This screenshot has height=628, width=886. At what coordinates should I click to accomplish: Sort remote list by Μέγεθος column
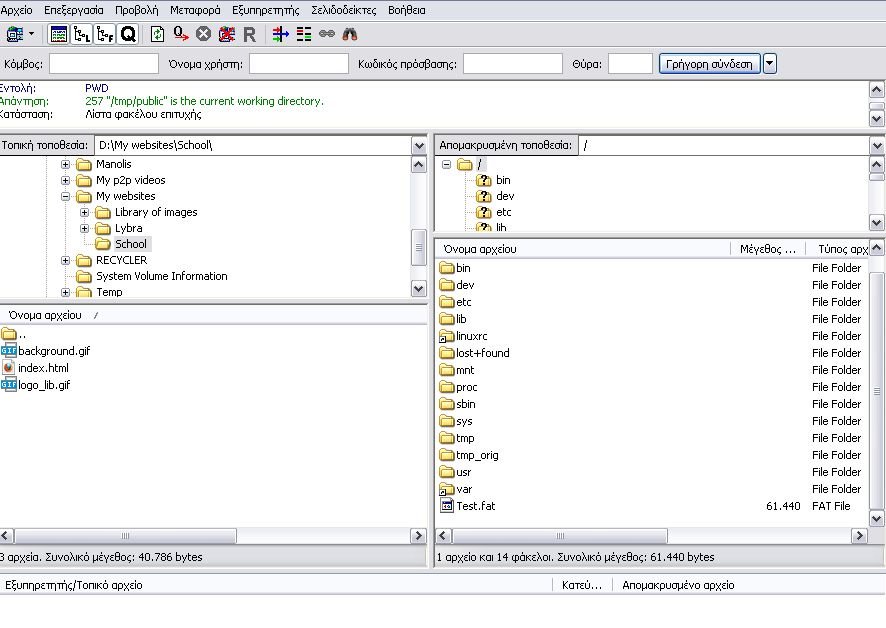click(x=770, y=249)
